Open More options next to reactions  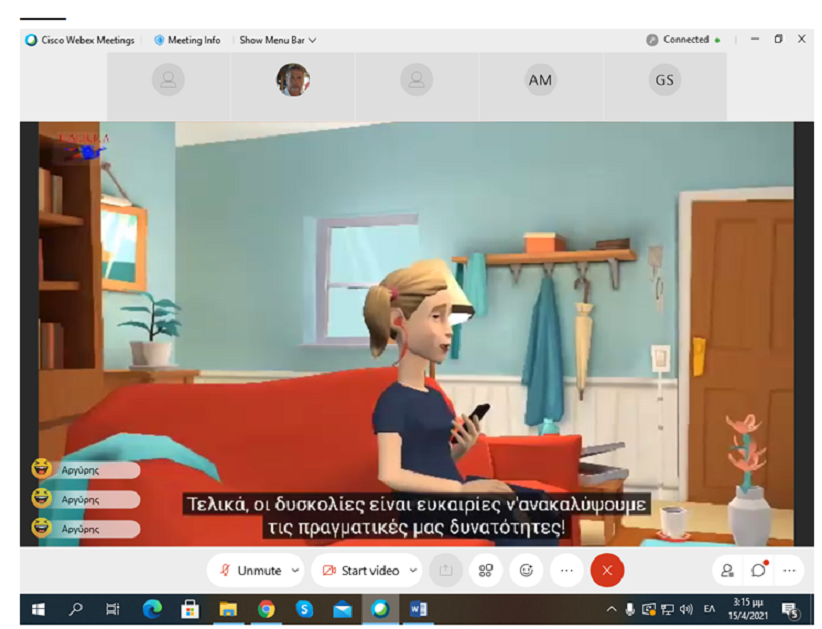pyautogui.click(x=567, y=570)
